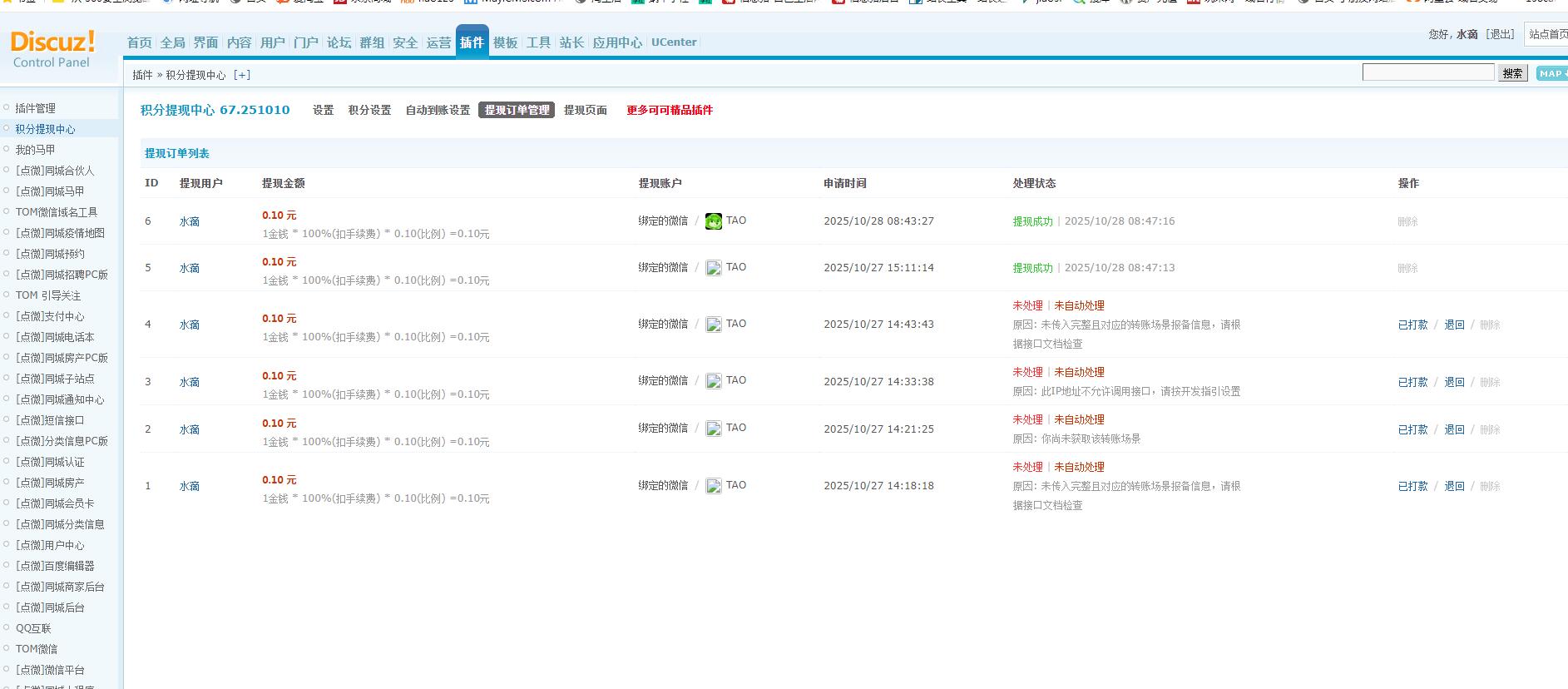This screenshot has width=1568, height=689.
Task: Go to the 积分设置 tab
Action: tap(369, 110)
